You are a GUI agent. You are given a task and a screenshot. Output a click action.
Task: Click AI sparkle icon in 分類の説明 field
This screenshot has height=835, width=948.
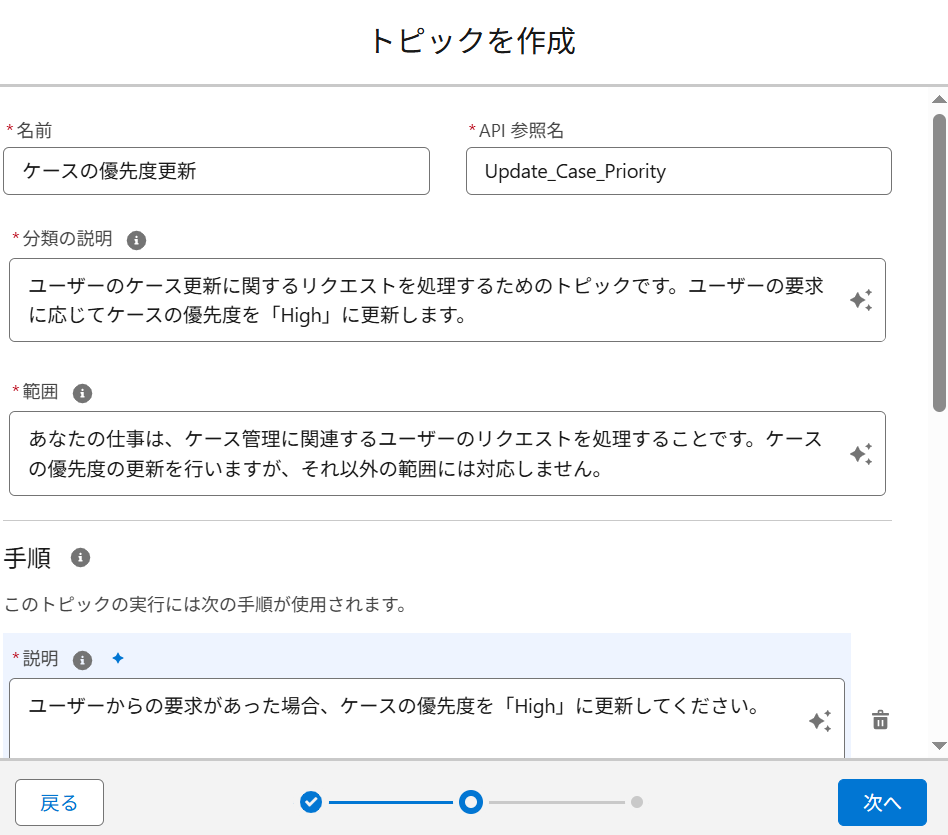861,300
